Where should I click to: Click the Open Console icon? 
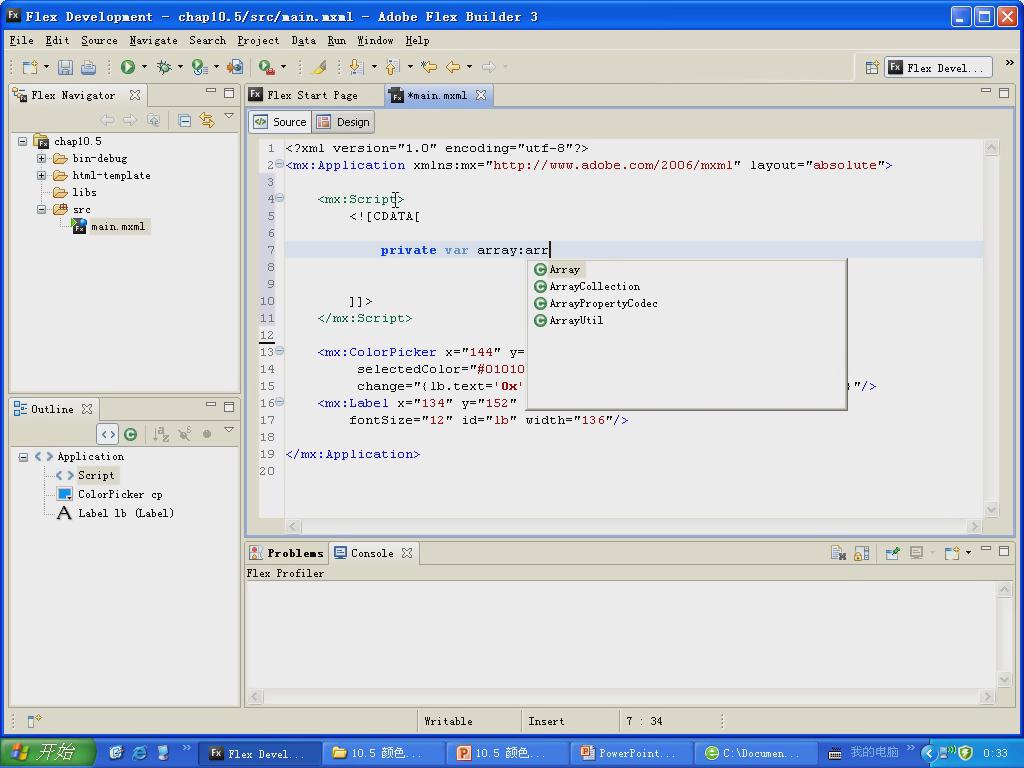952,553
